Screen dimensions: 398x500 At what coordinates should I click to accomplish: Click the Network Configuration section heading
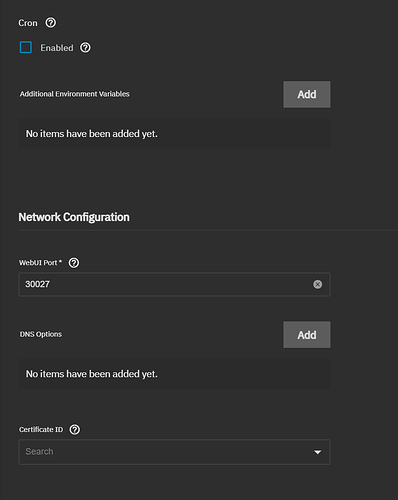pos(74,217)
